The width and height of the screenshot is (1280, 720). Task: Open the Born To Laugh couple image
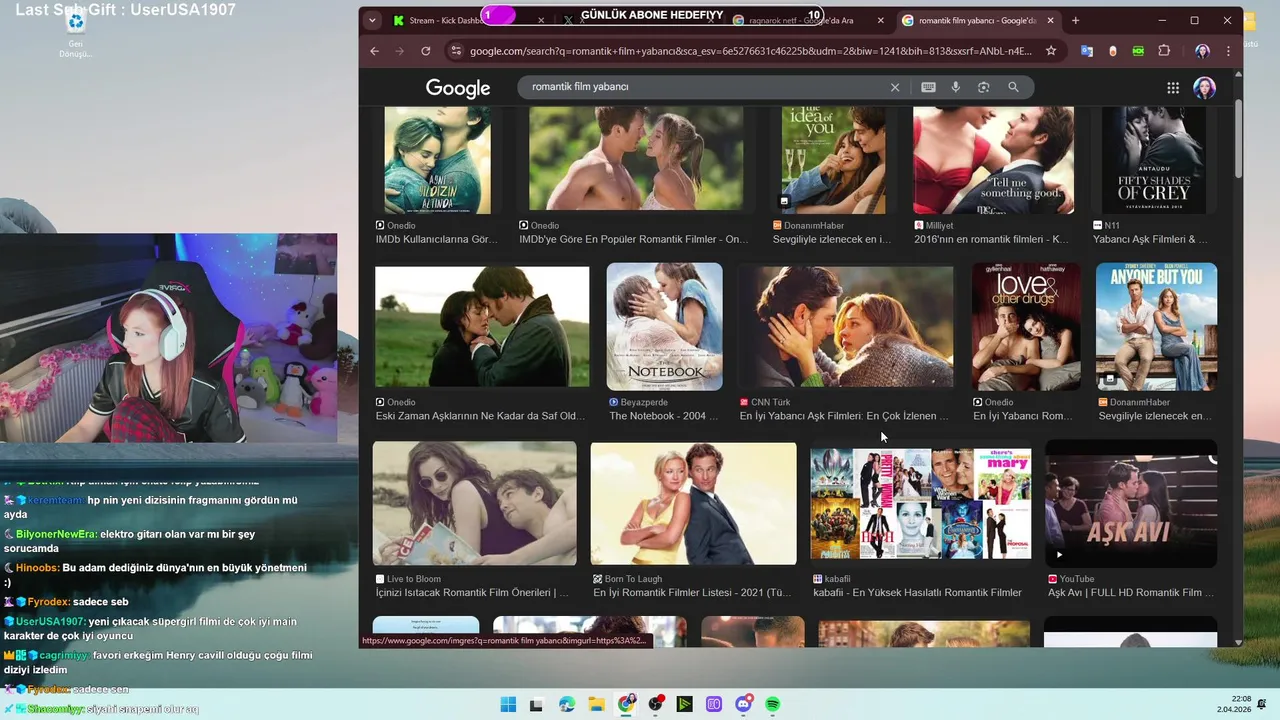[694, 503]
